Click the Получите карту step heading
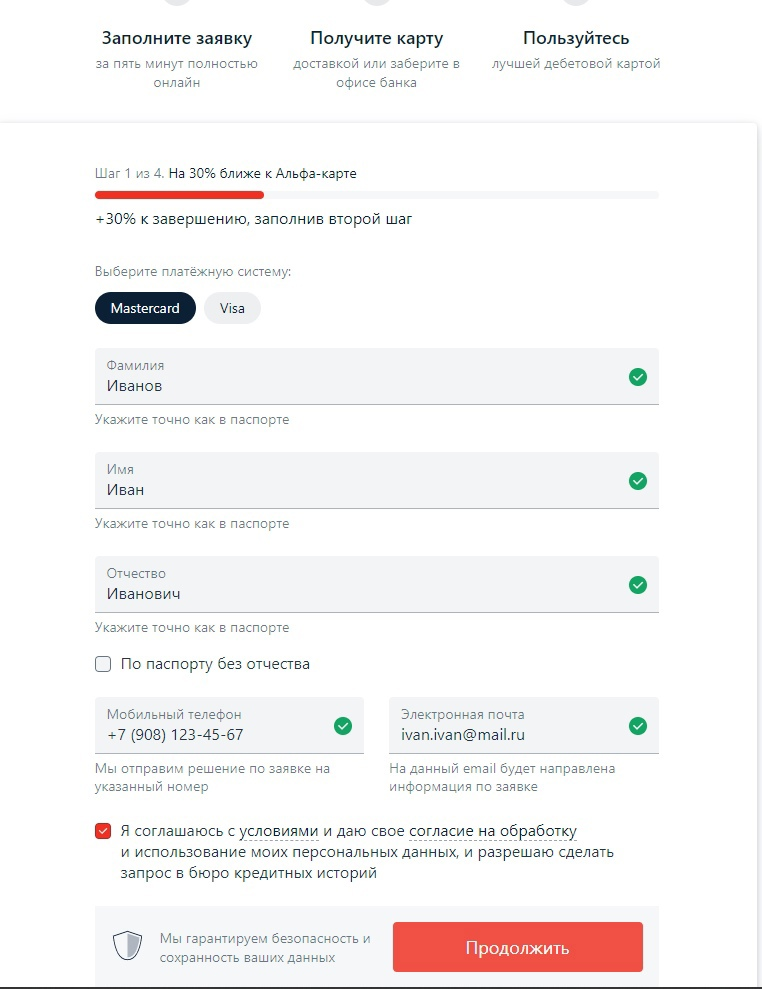Screen dimensions: 762x989 377,38
